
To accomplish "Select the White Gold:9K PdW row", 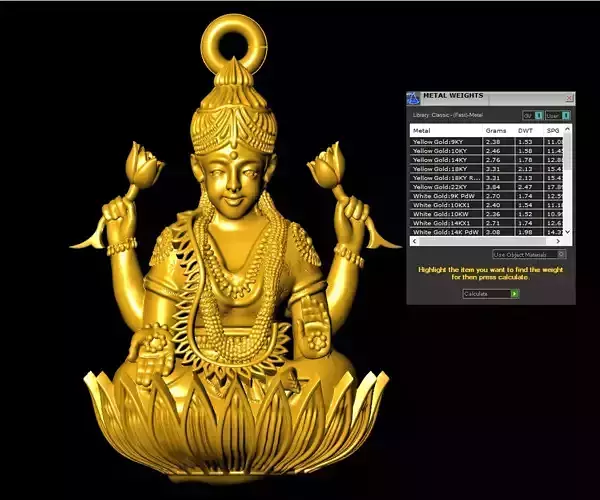I will 486,196.
